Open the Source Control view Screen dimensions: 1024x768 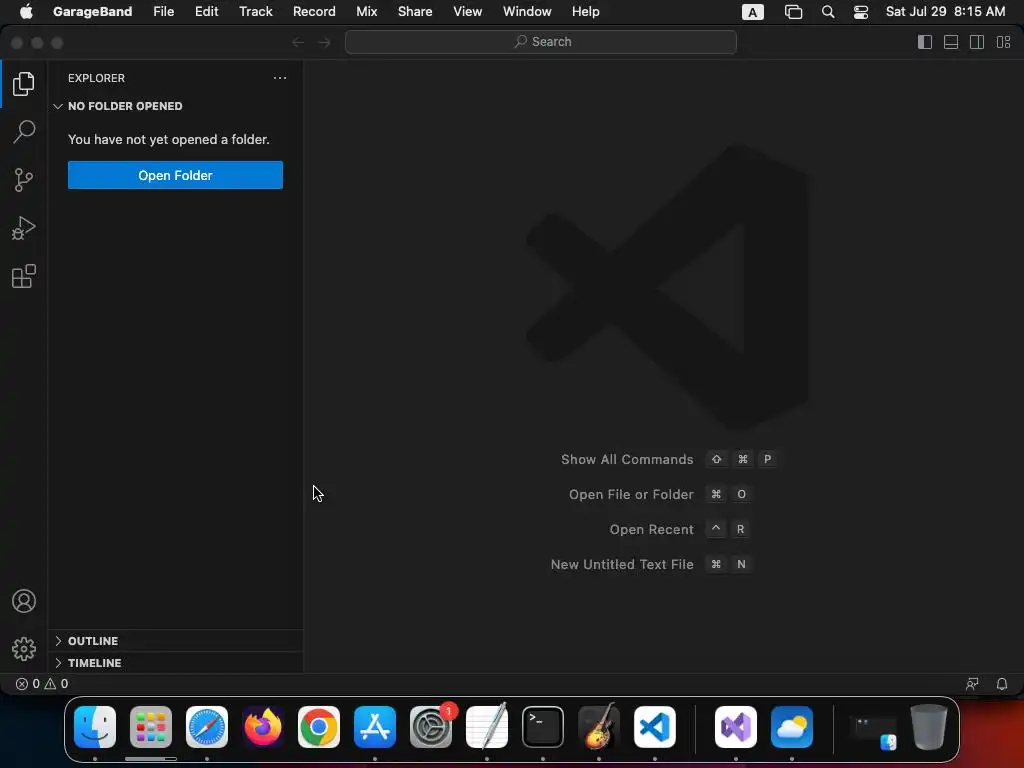coord(24,180)
